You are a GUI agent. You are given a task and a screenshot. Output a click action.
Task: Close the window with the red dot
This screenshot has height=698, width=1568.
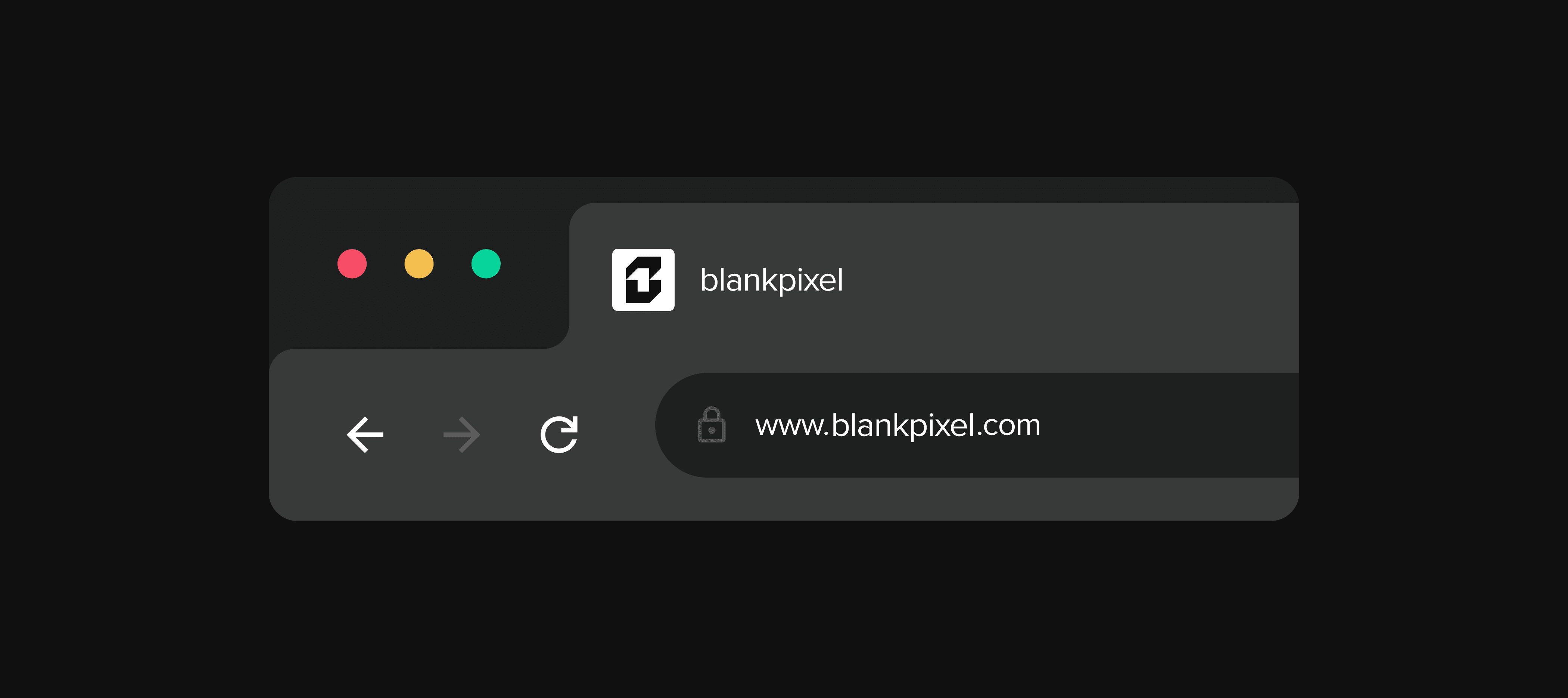tap(352, 264)
